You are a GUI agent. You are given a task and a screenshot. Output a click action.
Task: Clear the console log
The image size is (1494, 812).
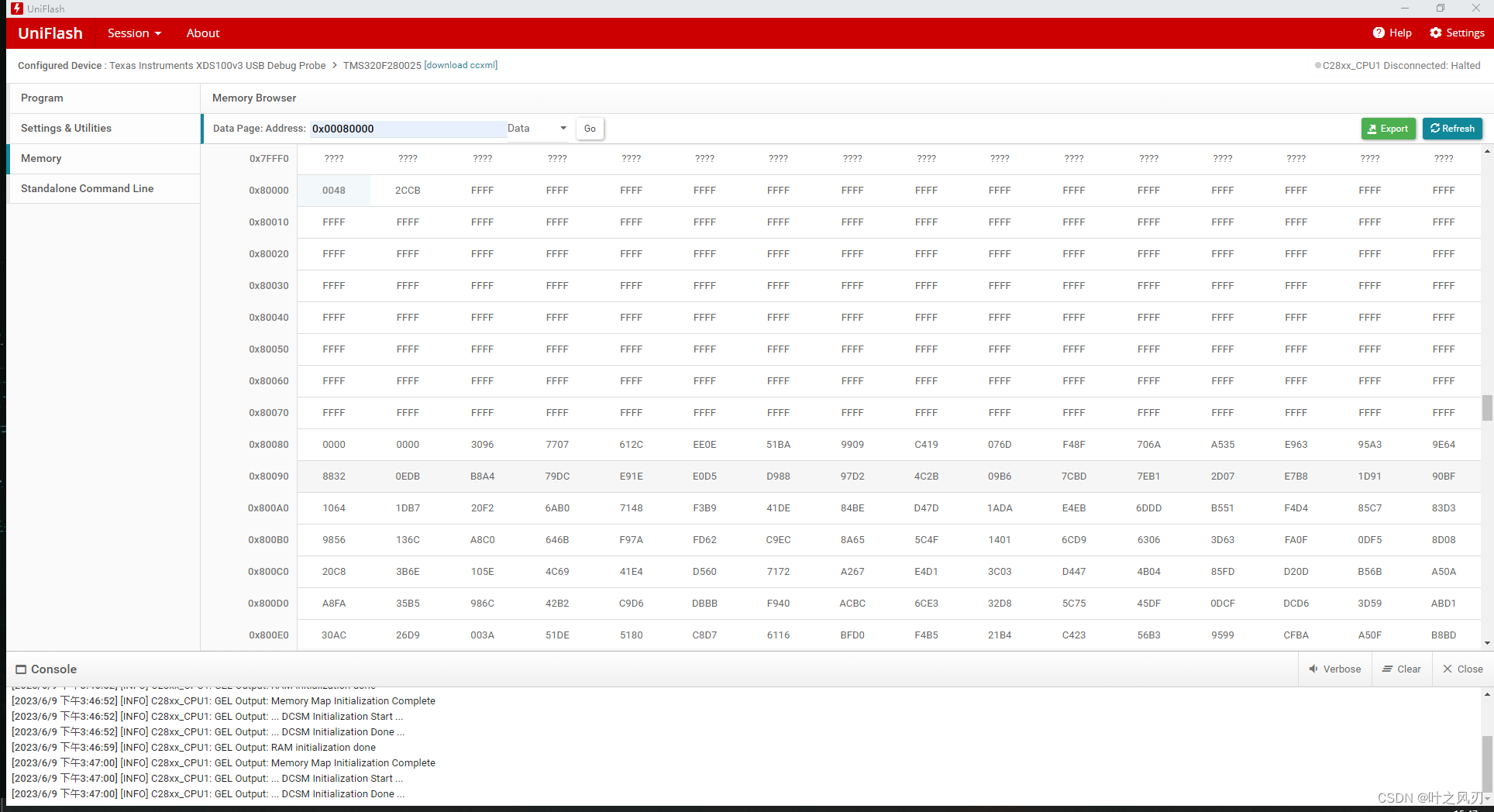pos(1402,669)
